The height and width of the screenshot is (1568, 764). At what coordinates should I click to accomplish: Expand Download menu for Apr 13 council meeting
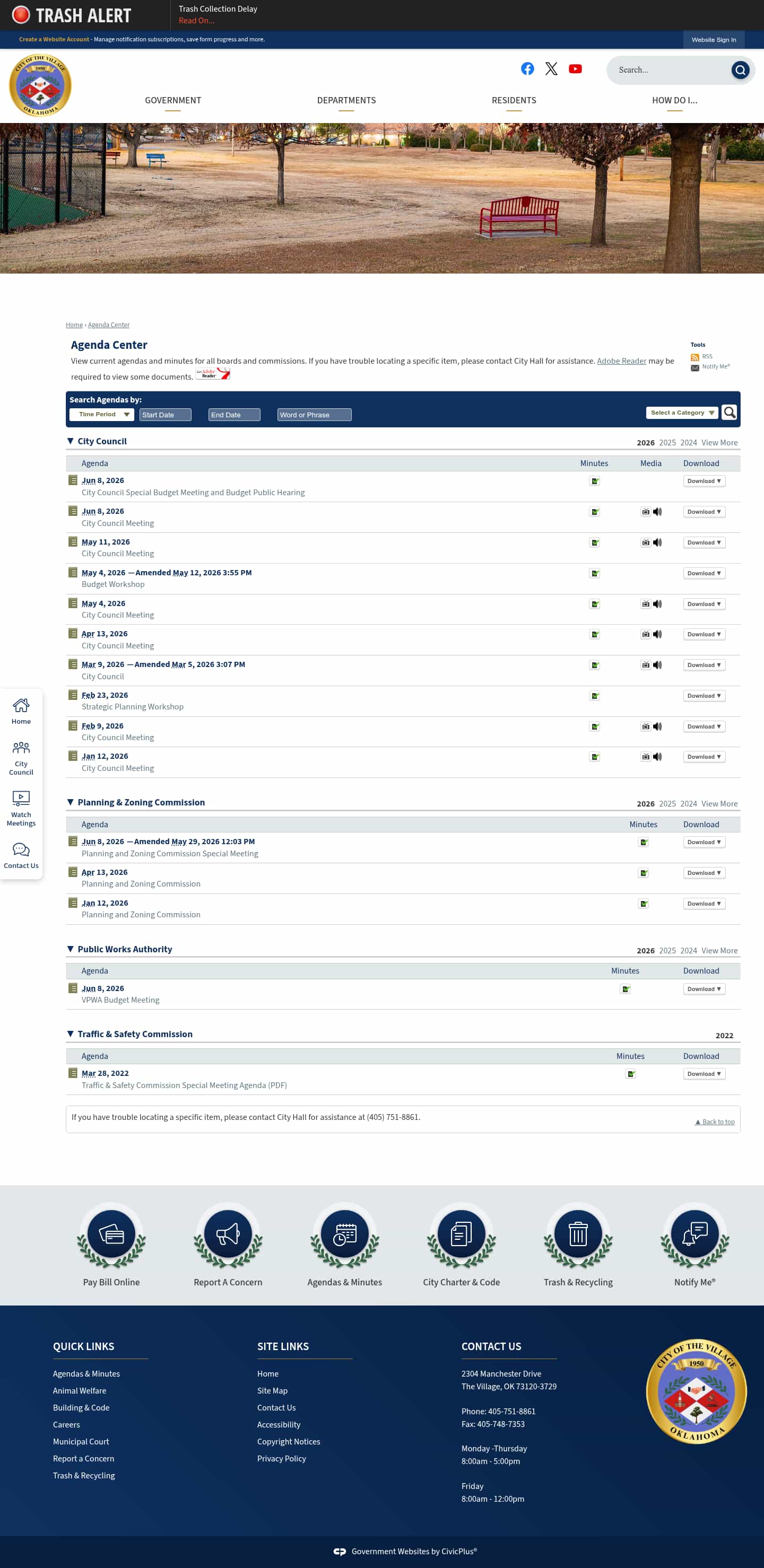pyautogui.click(x=704, y=634)
